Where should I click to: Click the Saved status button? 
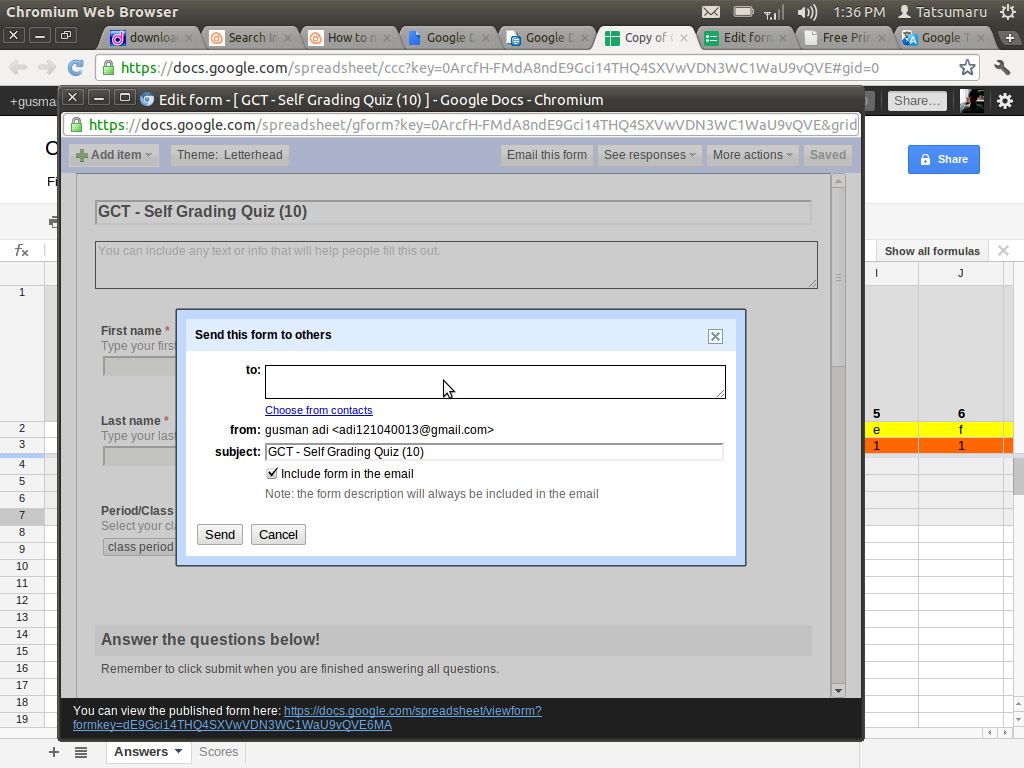tap(828, 155)
